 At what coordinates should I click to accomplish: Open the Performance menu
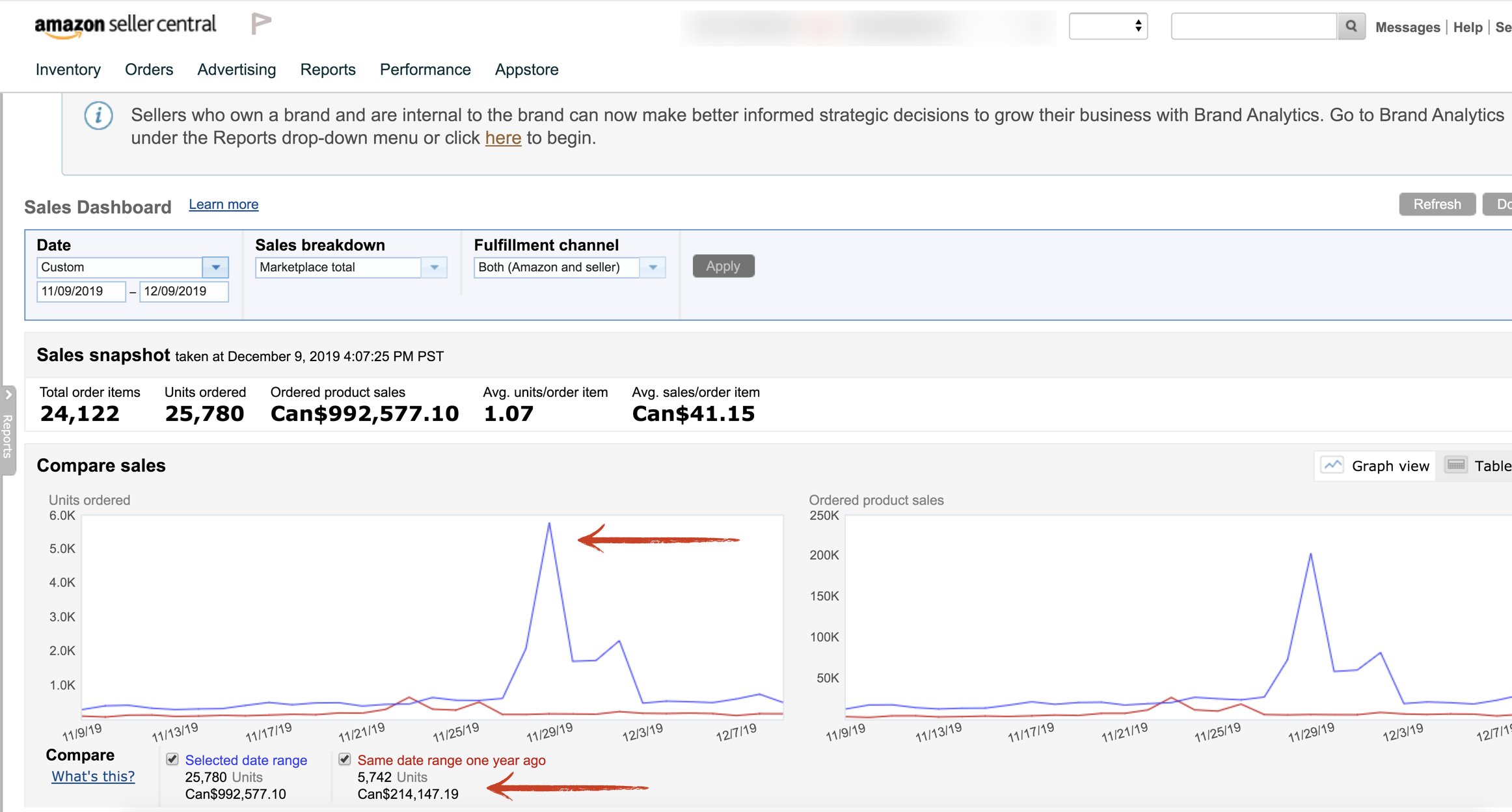pyautogui.click(x=425, y=70)
